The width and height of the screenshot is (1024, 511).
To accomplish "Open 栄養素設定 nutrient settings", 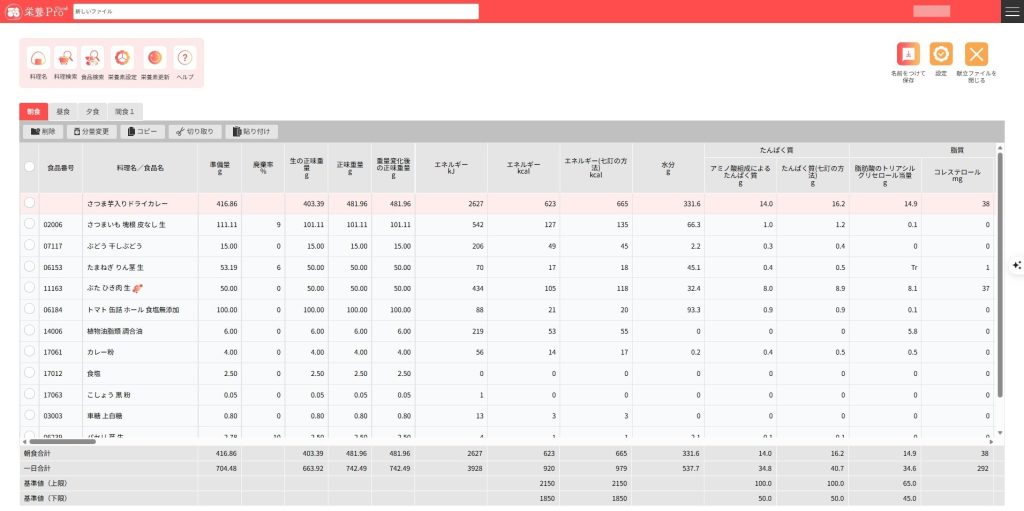I will (x=122, y=59).
